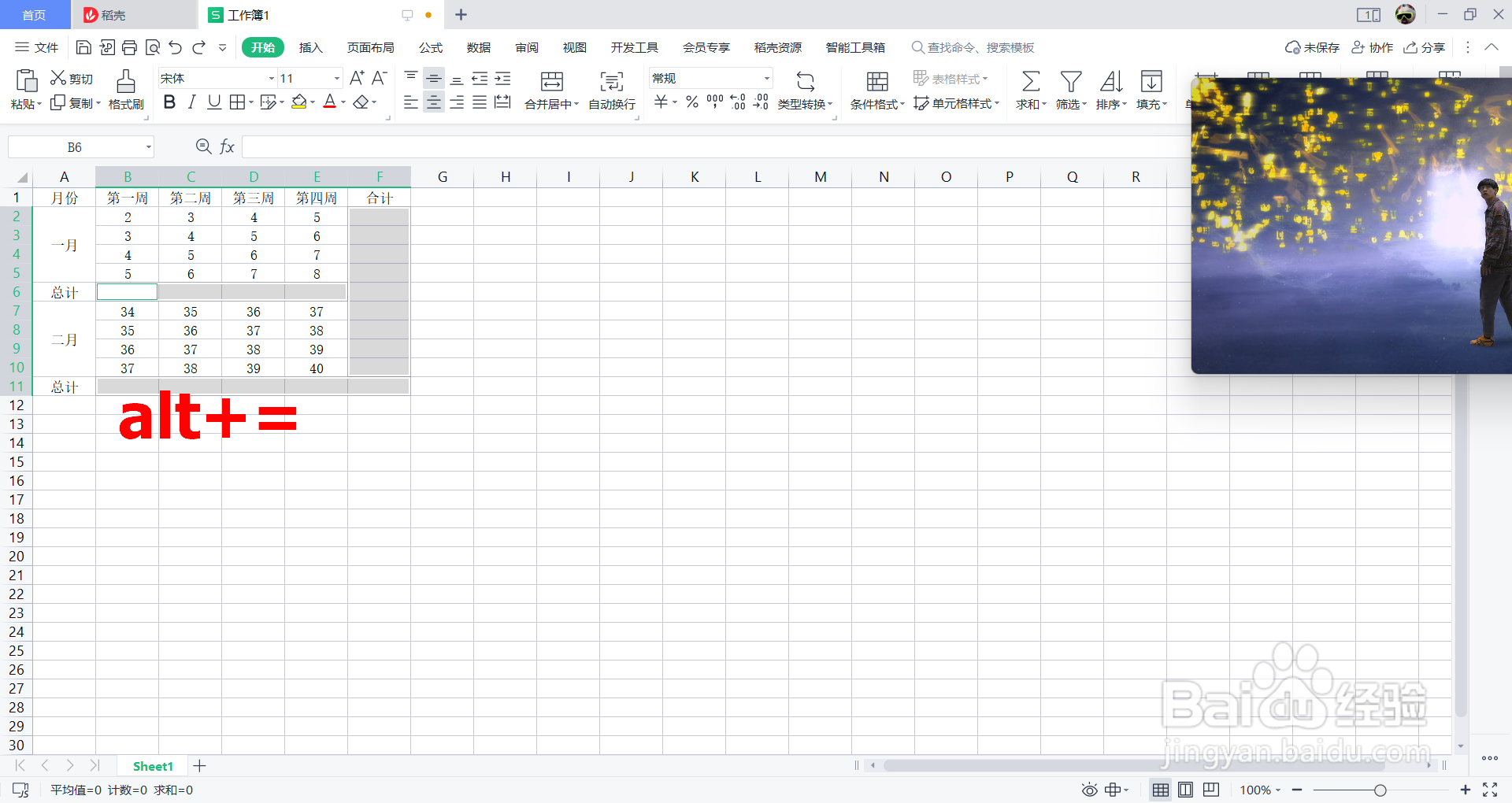
Task: Click the Insert Function fx icon
Action: pyautogui.click(x=227, y=146)
